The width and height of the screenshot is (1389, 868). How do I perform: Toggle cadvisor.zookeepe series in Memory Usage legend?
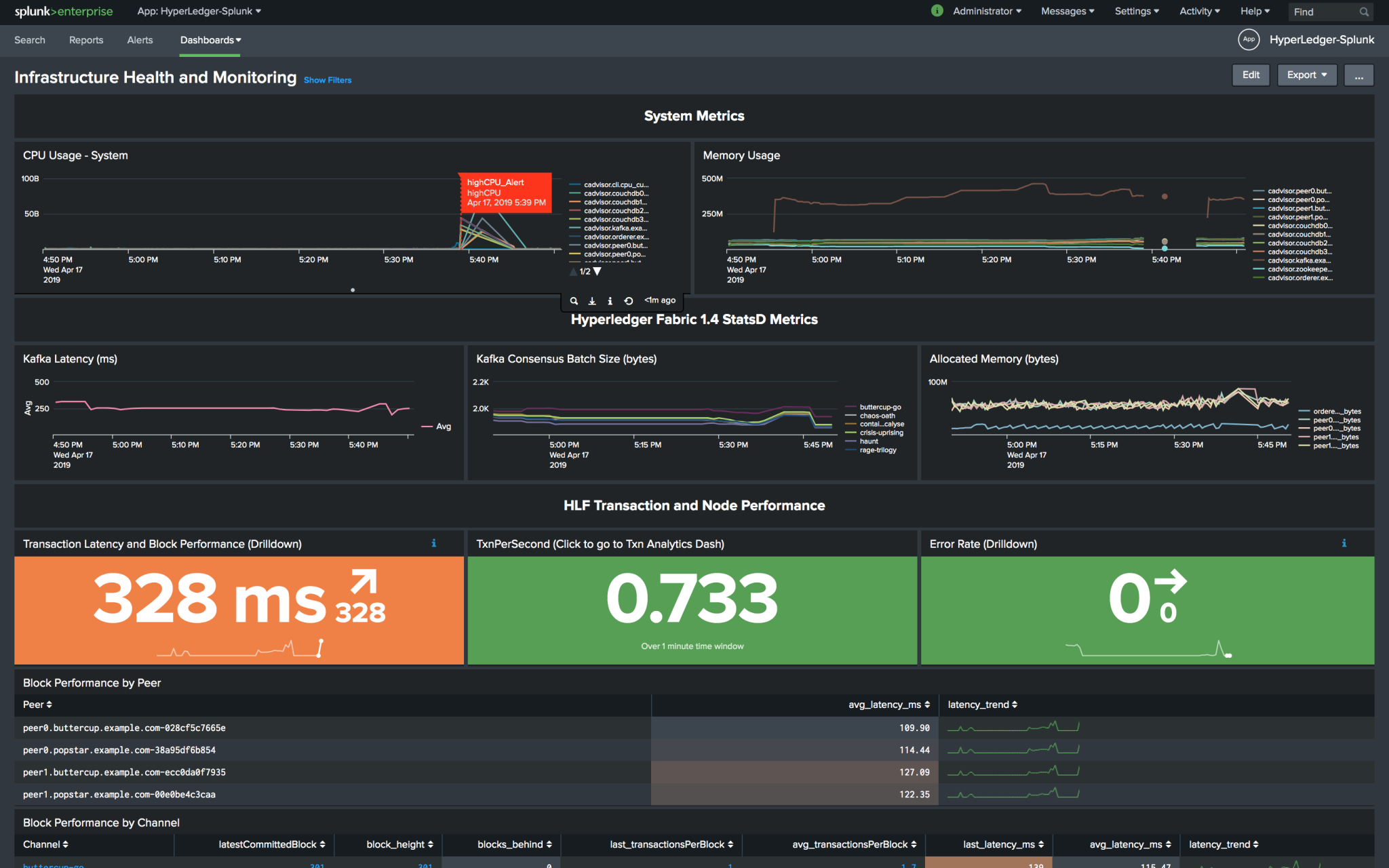tap(1297, 269)
